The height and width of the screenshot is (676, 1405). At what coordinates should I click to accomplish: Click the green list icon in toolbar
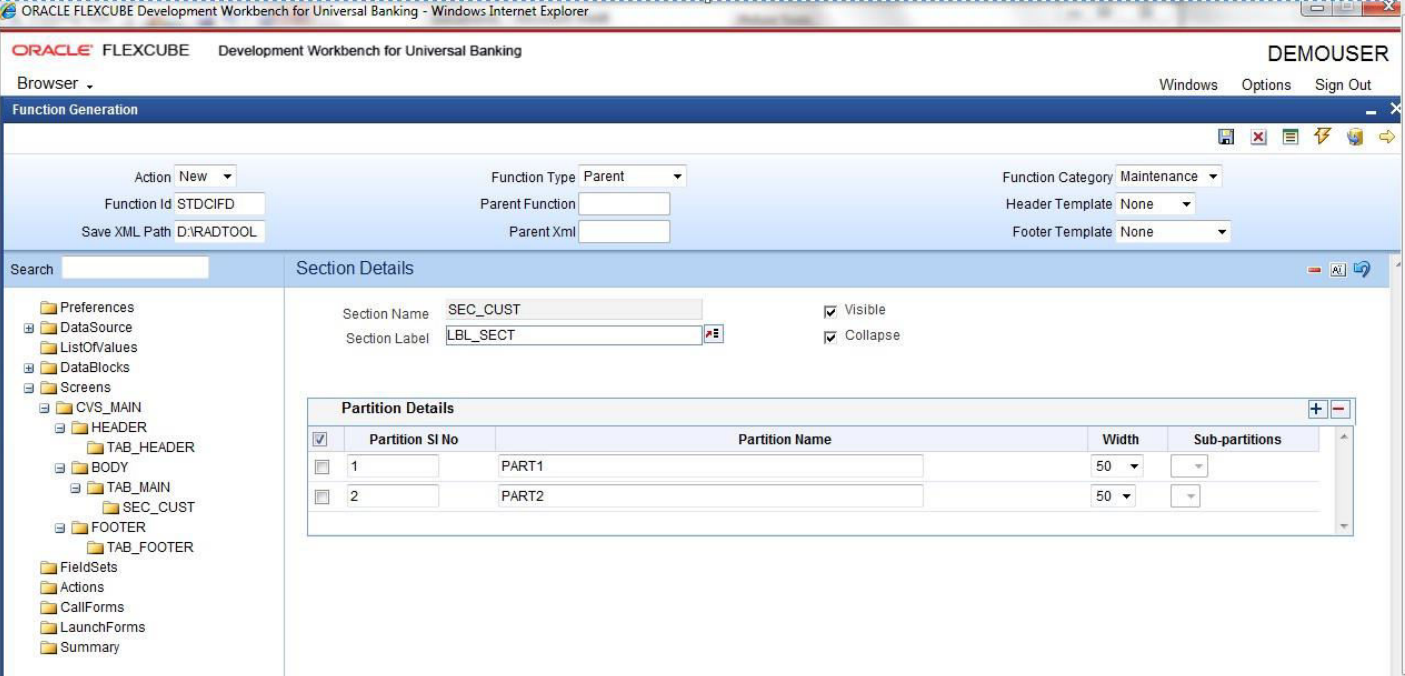click(1290, 137)
